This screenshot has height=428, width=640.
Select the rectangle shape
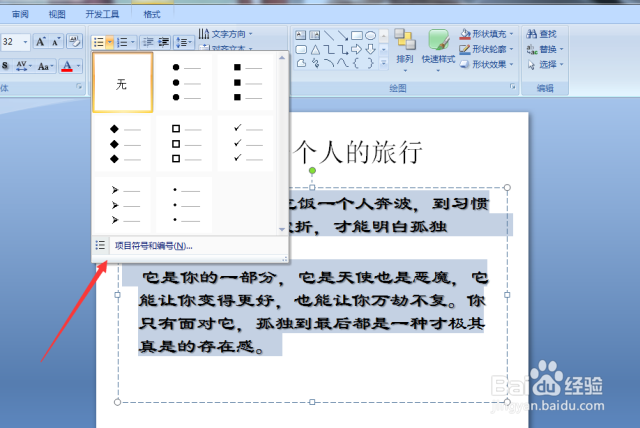[x=357, y=35]
